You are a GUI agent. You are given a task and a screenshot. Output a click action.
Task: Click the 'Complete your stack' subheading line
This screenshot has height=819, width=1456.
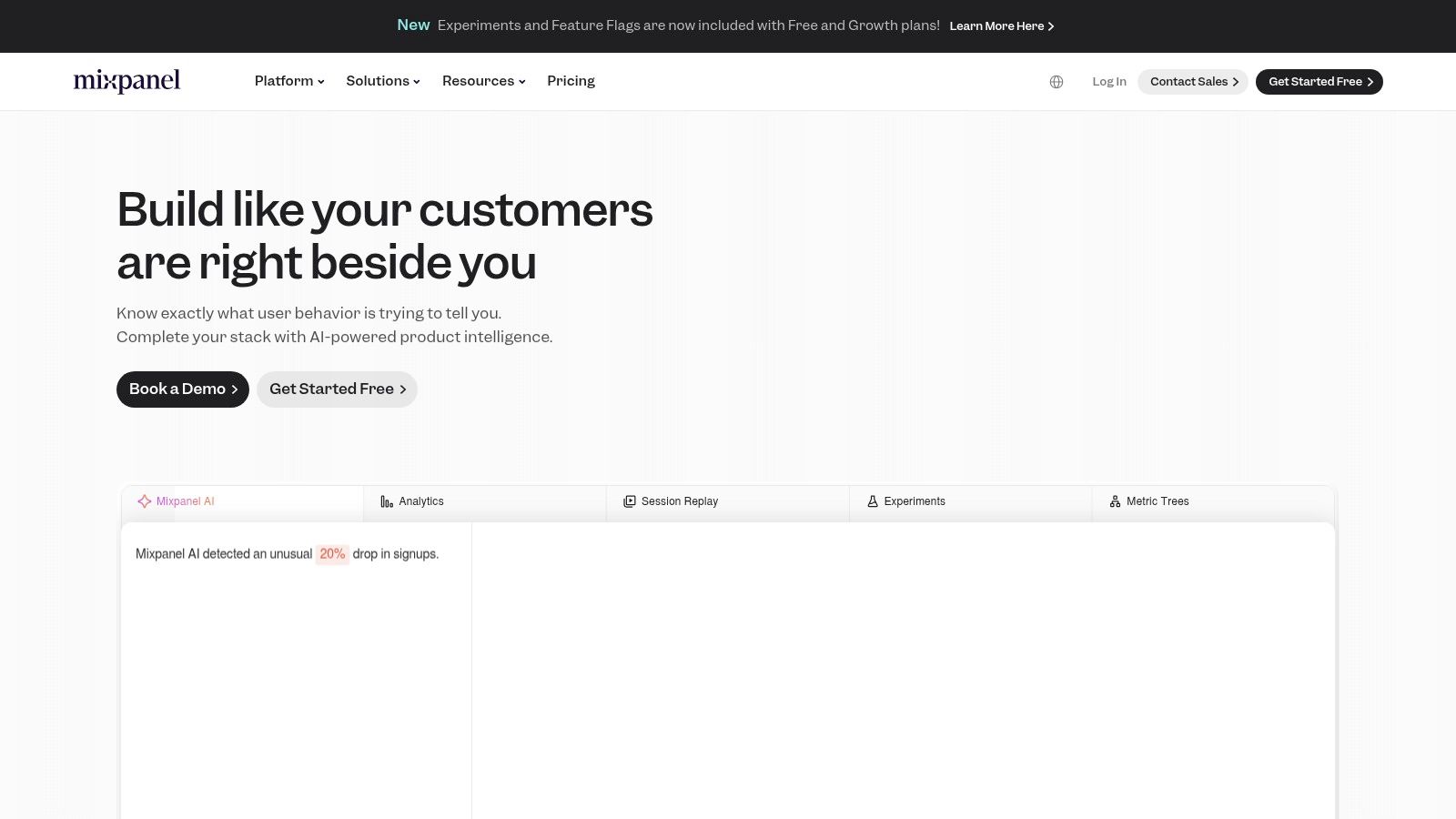click(335, 337)
